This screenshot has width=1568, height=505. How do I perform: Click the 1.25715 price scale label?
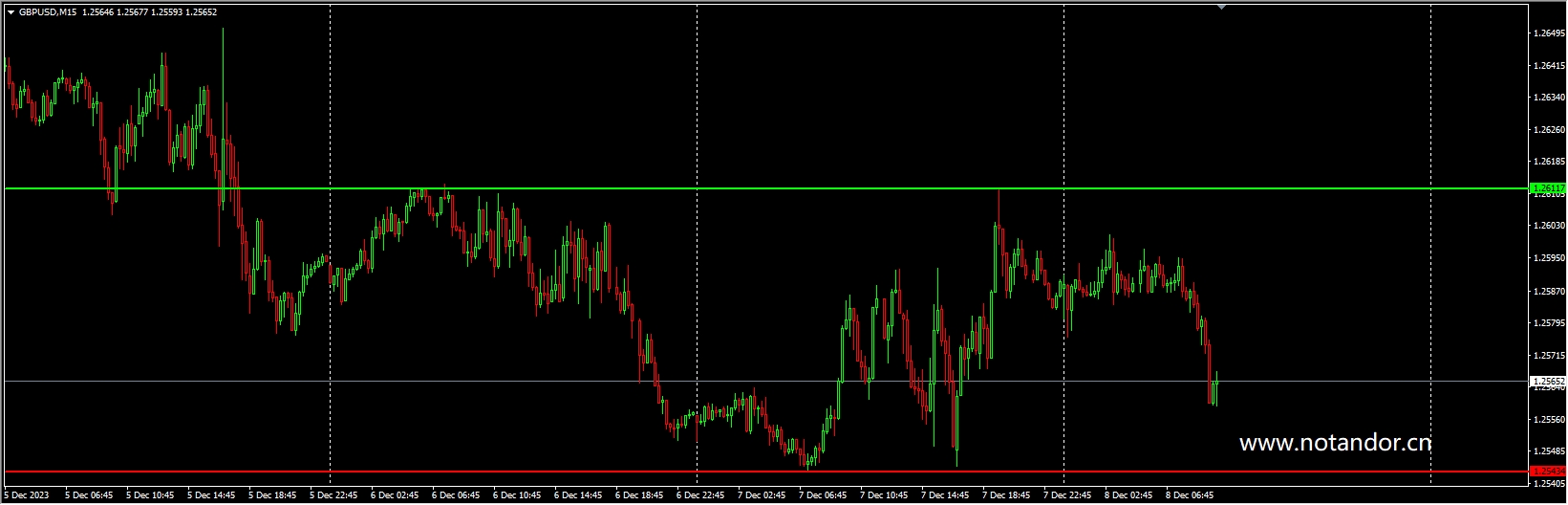tap(1549, 356)
